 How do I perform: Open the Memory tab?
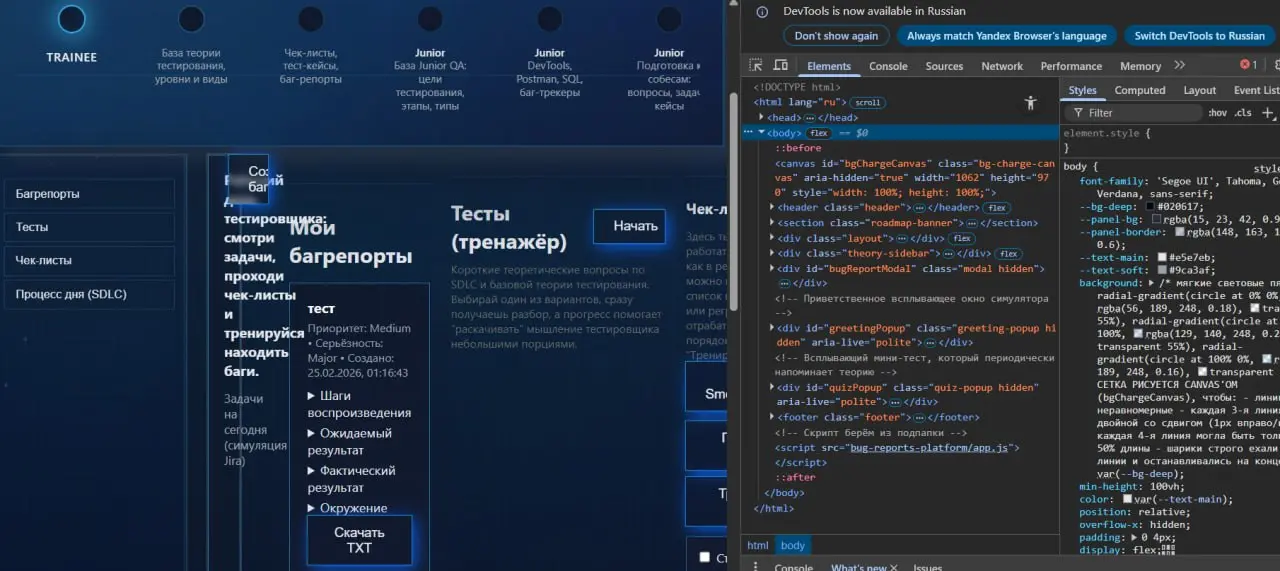[x=1140, y=66]
